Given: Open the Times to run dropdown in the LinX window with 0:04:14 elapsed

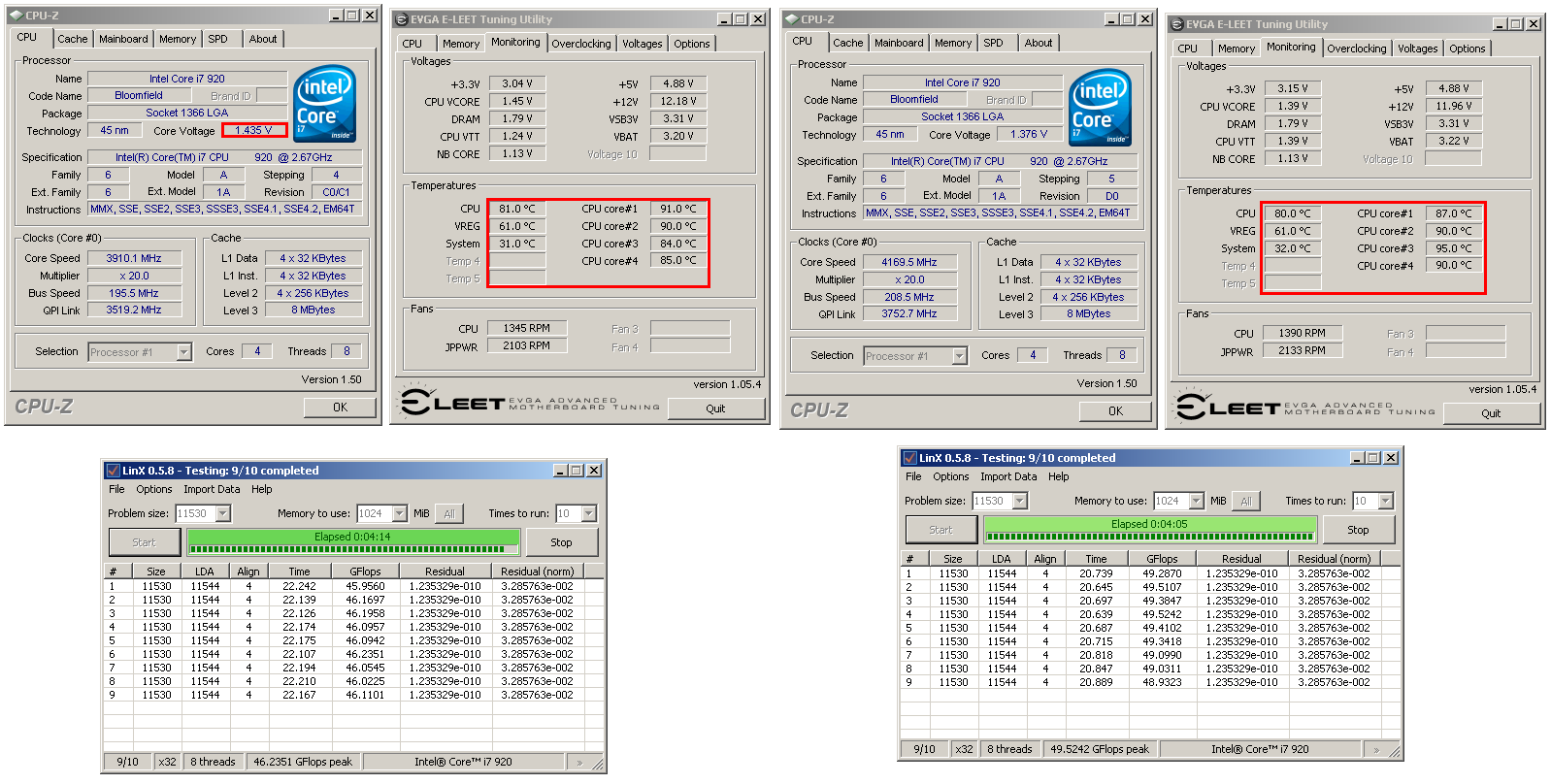Looking at the screenshot, I should (x=588, y=513).
